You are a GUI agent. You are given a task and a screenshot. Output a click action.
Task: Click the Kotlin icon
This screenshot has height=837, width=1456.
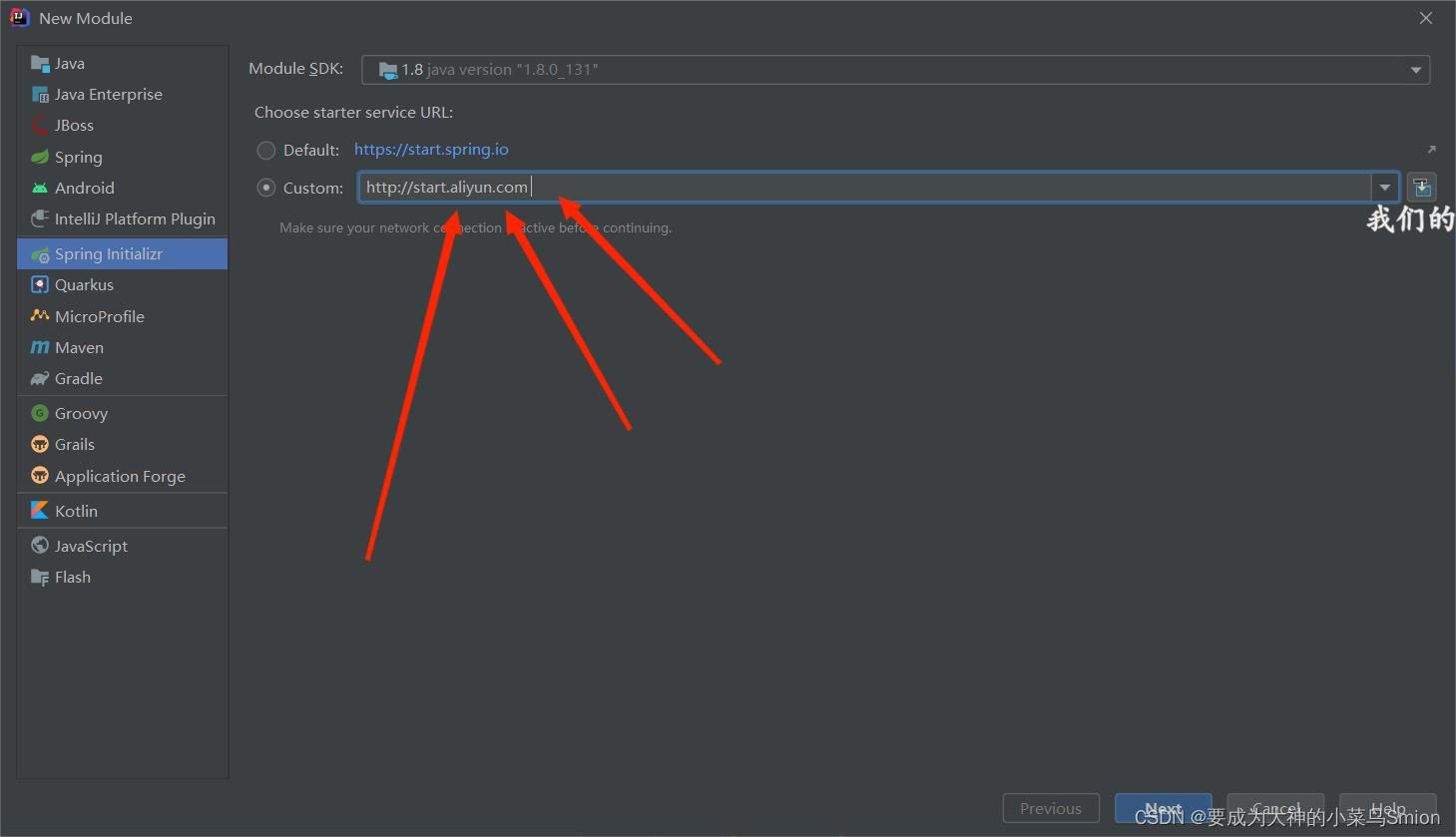click(x=40, y=511)
